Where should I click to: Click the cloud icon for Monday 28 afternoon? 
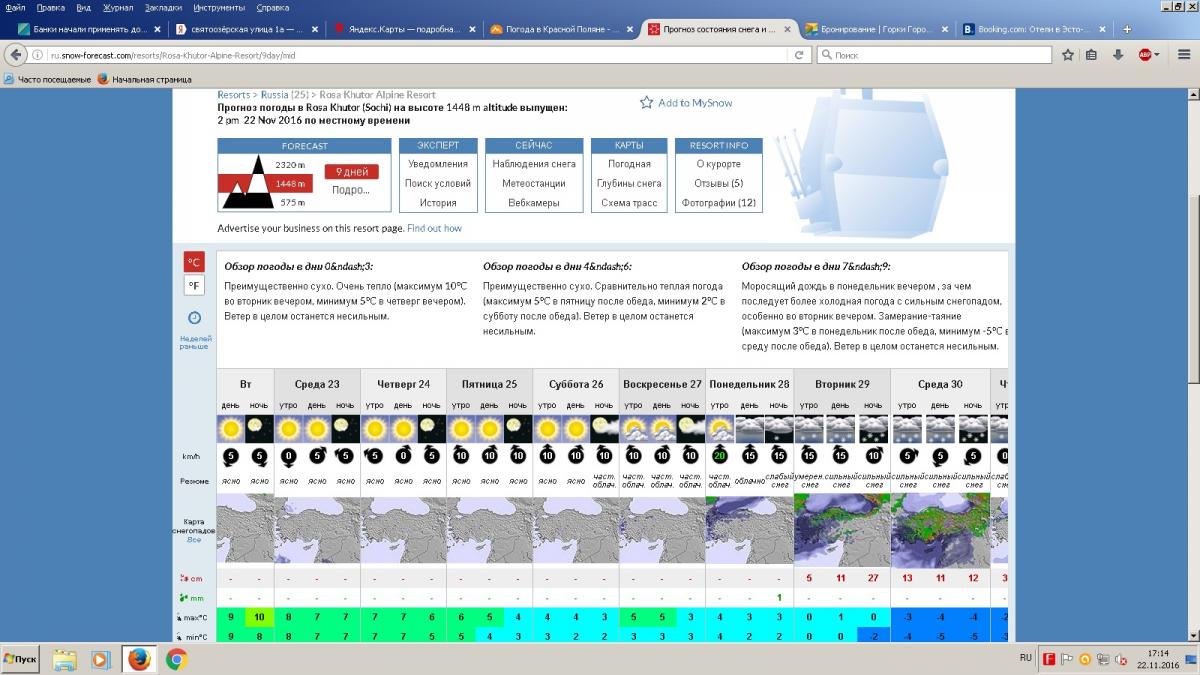[749, 429]
